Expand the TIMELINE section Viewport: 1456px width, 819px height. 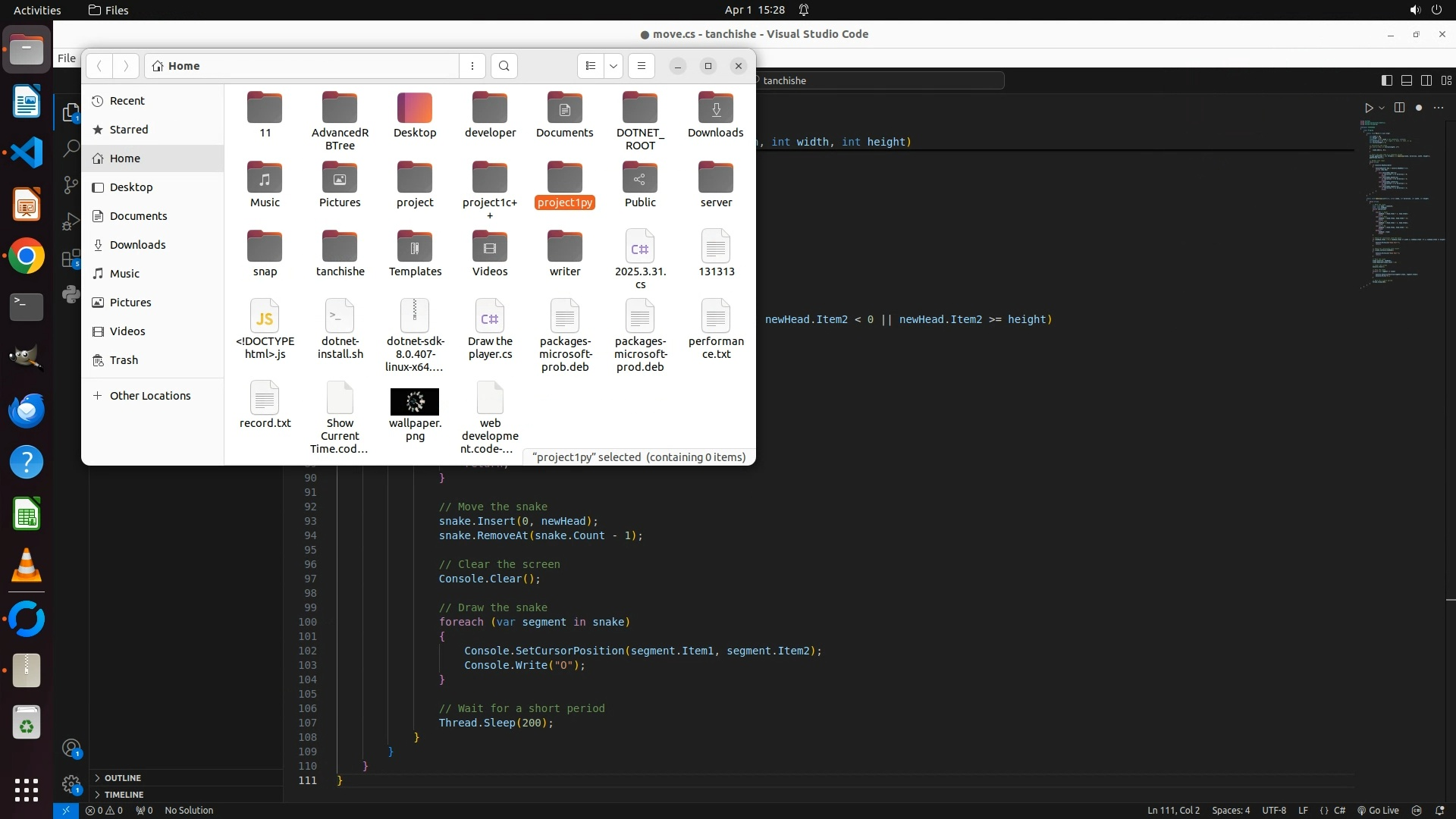tap(124, 795)
